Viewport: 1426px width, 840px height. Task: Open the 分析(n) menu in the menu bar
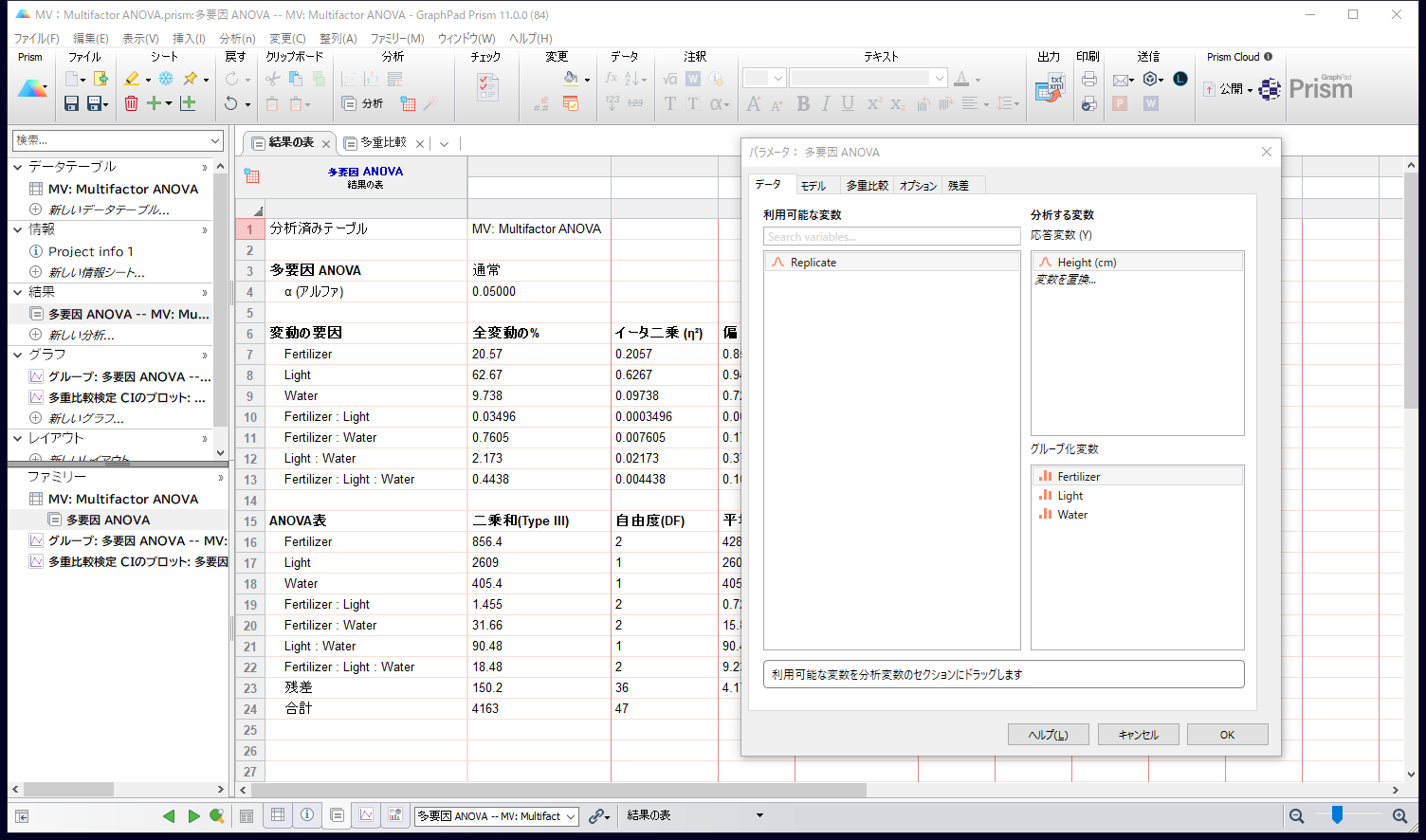(237, 38)
